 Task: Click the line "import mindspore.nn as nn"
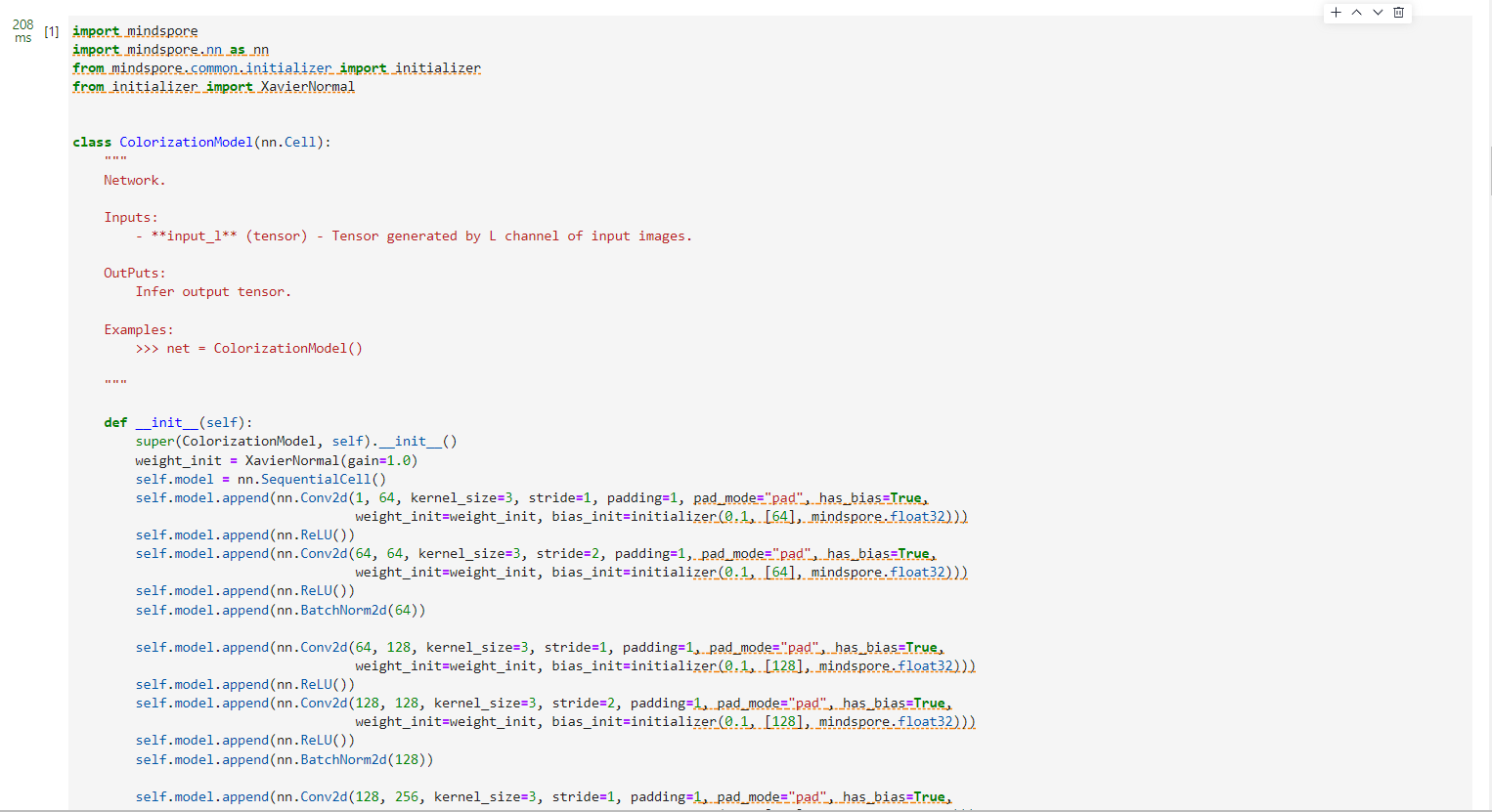(x=170, y=50)
